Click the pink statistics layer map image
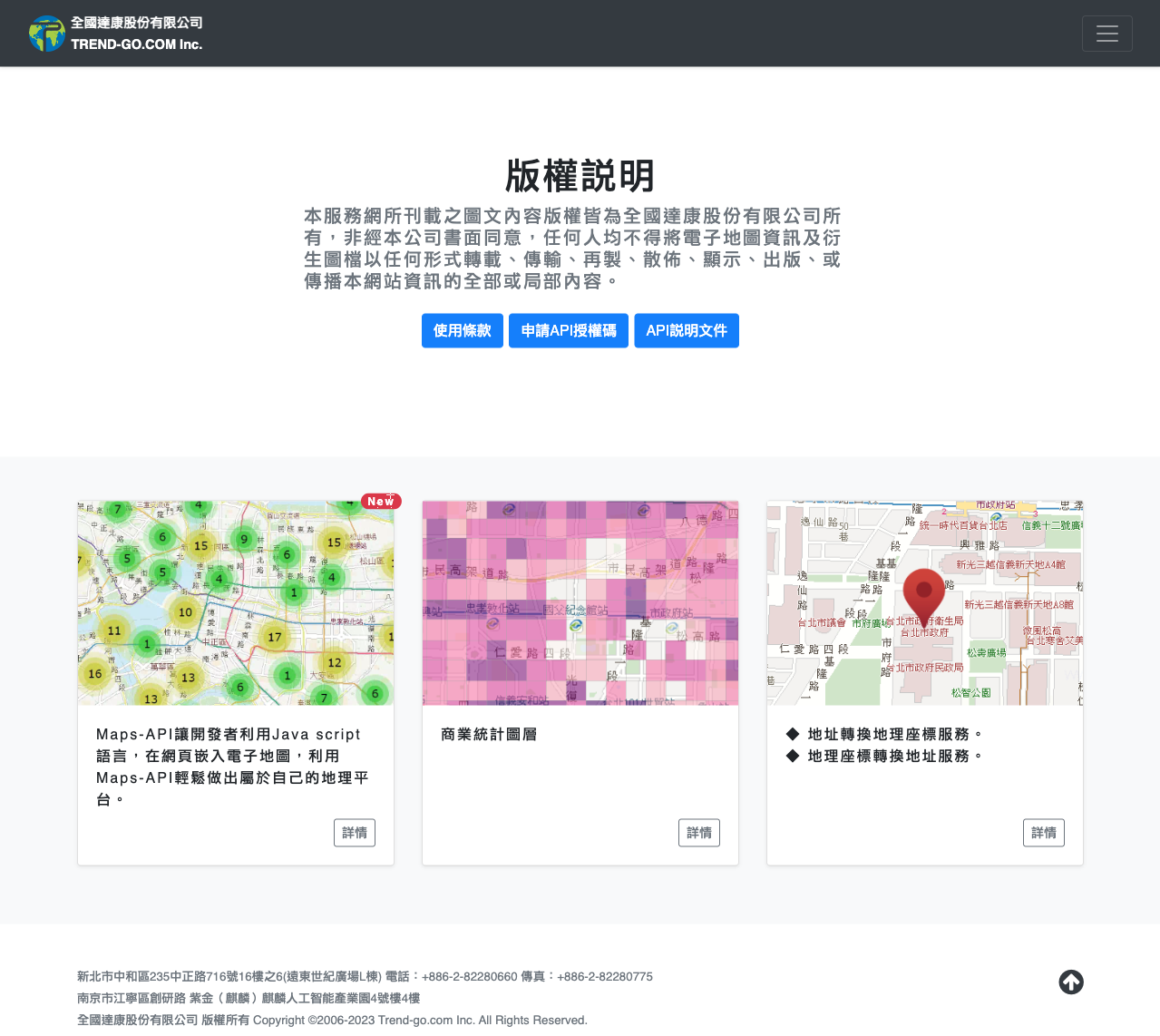1160x1036 pixels. (x=580, y=602)
